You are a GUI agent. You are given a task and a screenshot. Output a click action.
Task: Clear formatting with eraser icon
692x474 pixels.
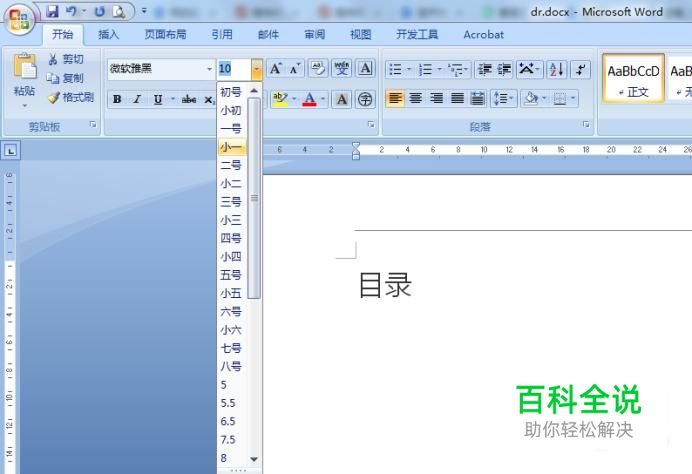[x=318, y=69]
